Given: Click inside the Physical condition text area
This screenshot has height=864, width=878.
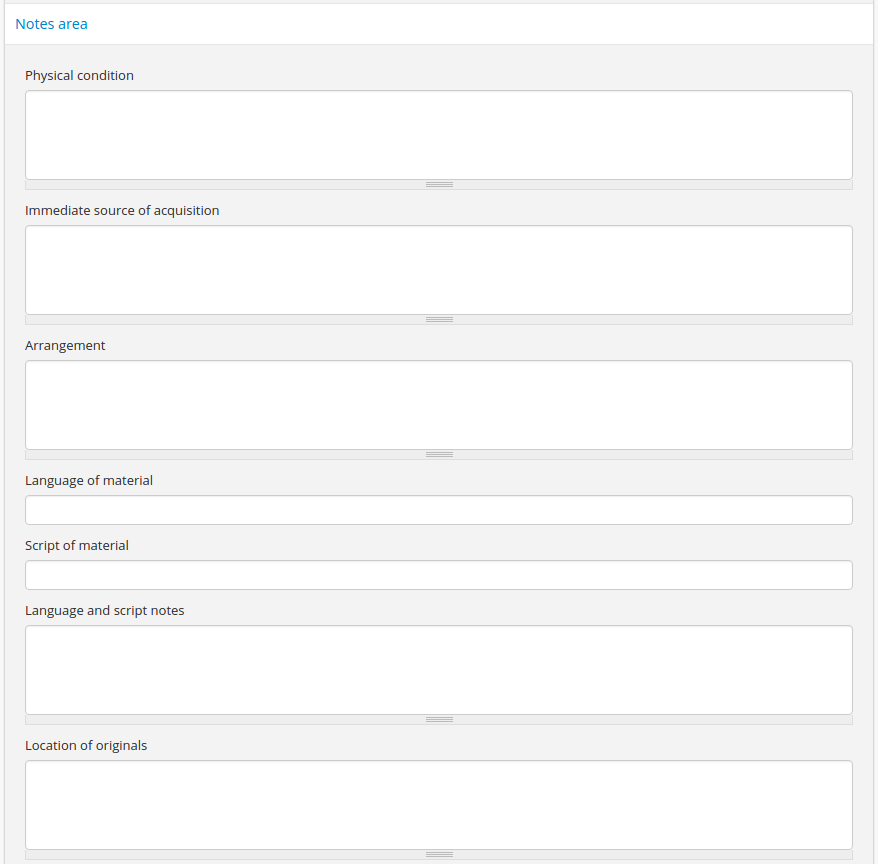Looking at the screenshot, I should tap(438, 135).
